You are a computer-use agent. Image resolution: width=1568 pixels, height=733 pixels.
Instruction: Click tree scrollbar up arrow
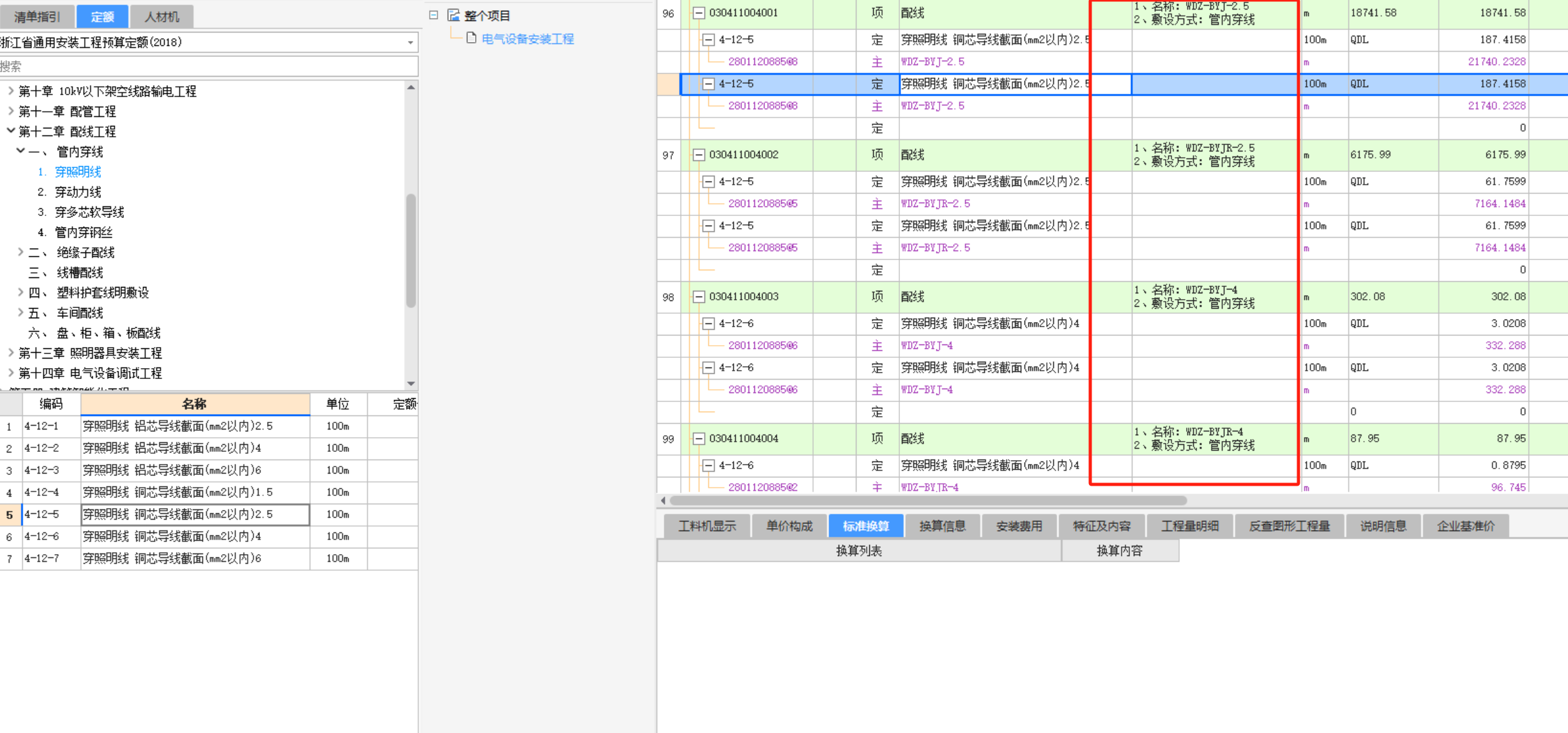pos(411,88)
